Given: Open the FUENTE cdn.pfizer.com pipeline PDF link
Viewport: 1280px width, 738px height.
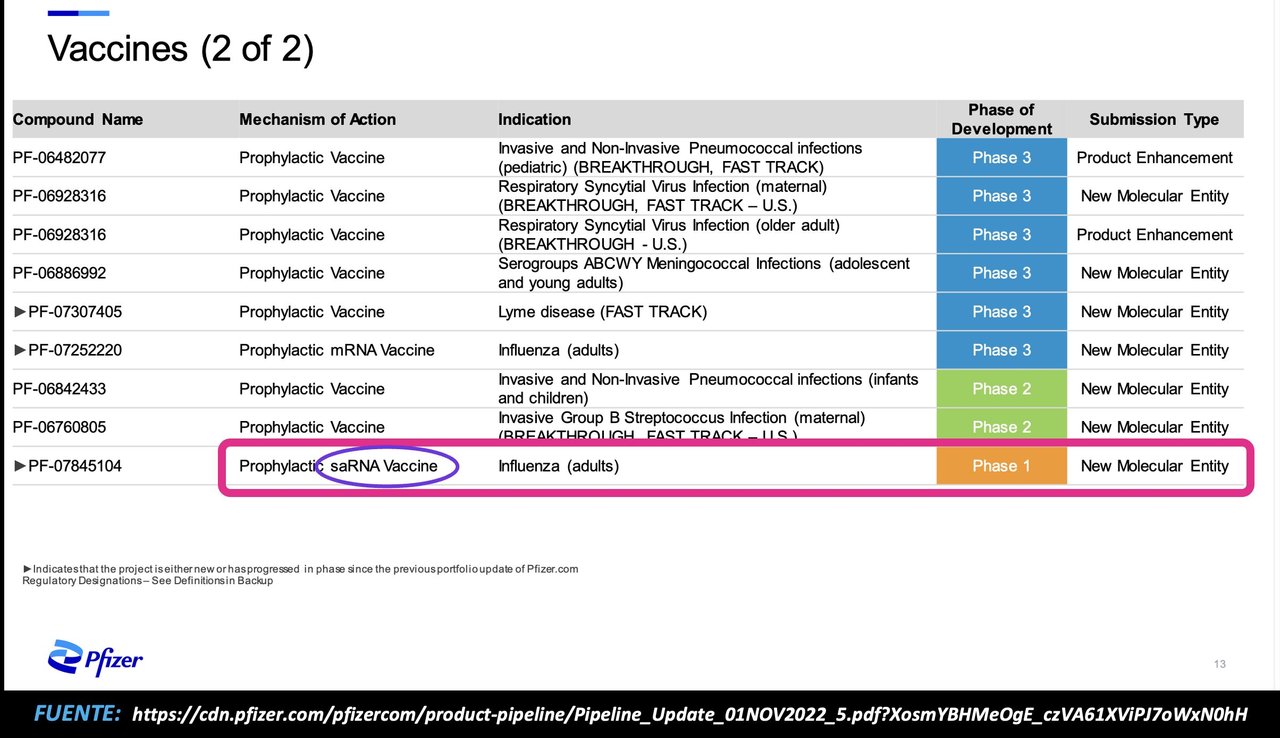Looking at the screenshot, I should pos(690,714).
